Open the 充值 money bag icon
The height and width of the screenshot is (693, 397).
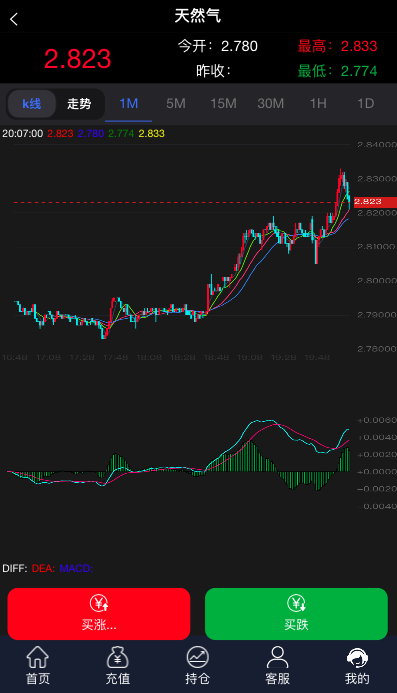point(118,657)
